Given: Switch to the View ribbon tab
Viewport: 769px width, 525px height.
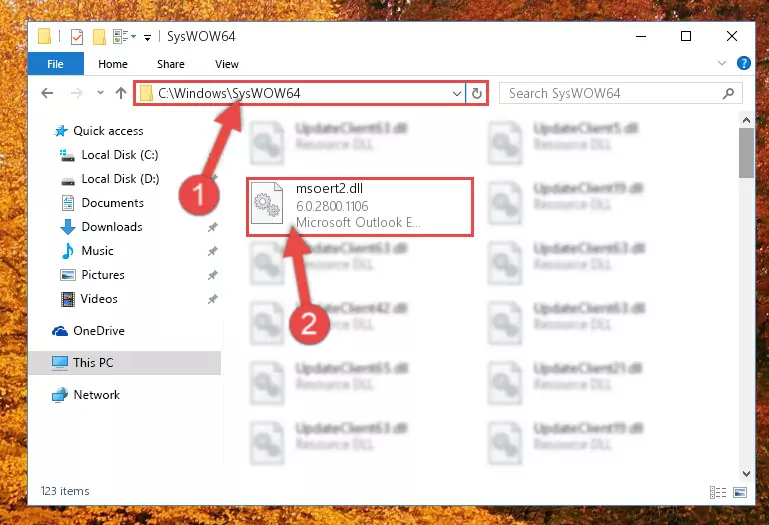Looking at the screenshot, I should 227,64.
